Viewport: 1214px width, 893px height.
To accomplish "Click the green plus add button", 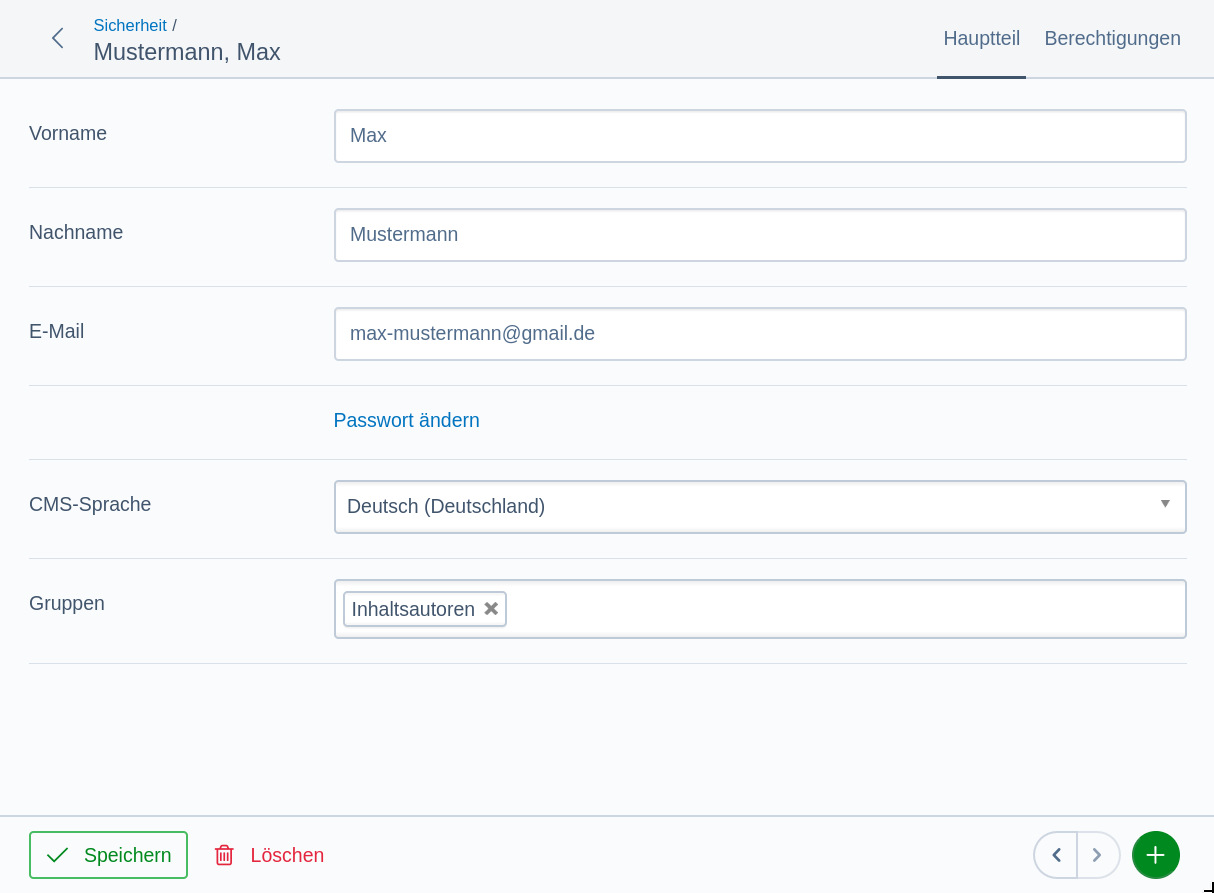I will (1156, 855).
